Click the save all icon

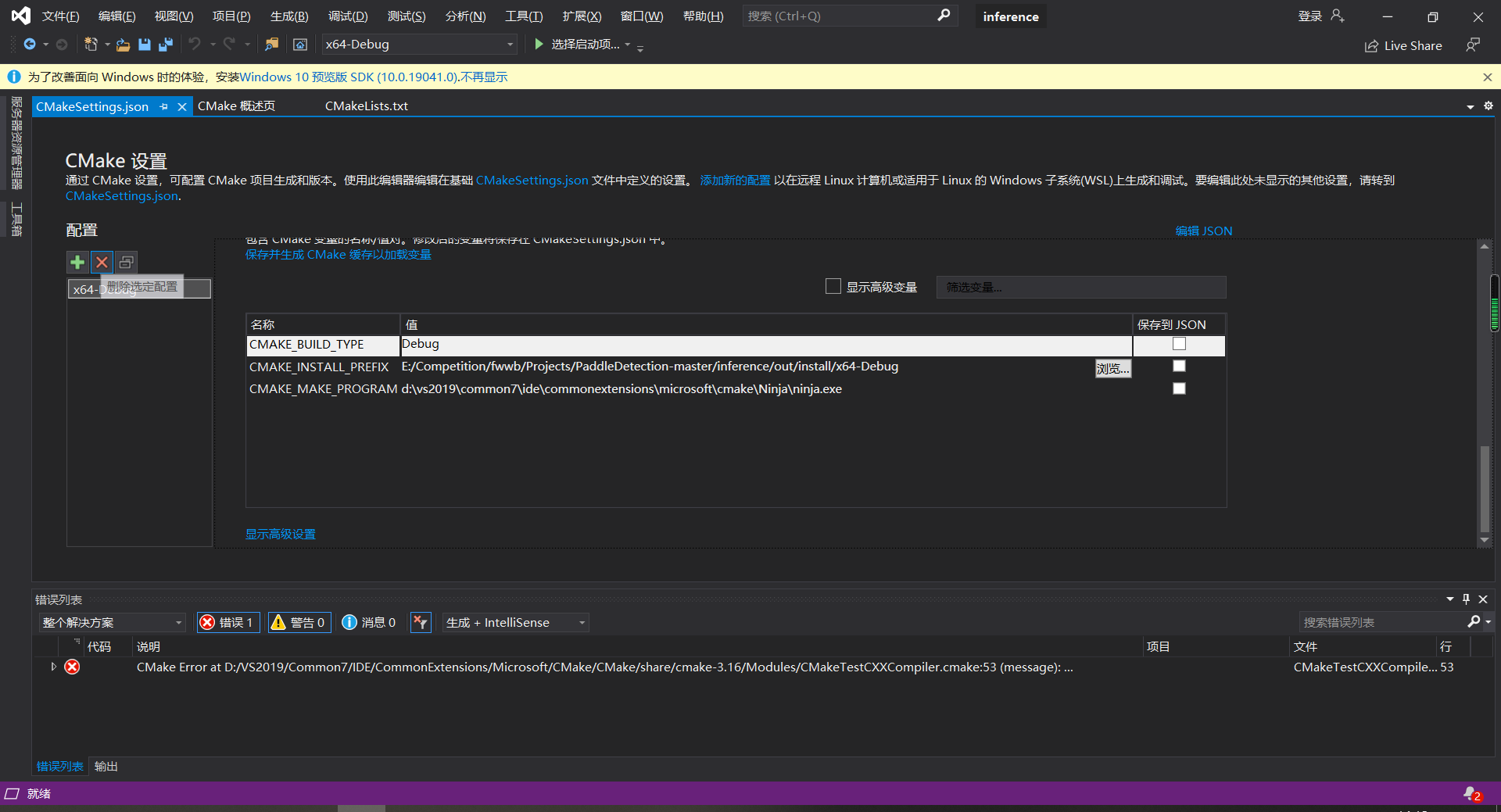pos(165,45)
